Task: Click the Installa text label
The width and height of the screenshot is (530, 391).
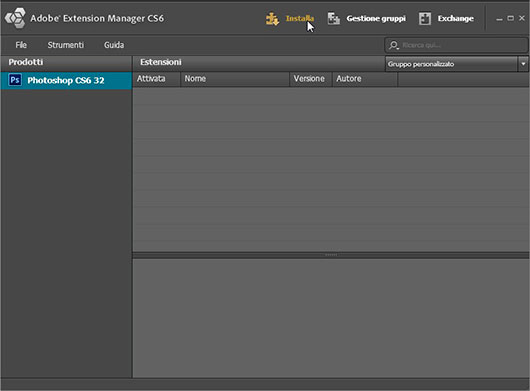Action: point(300,18)
